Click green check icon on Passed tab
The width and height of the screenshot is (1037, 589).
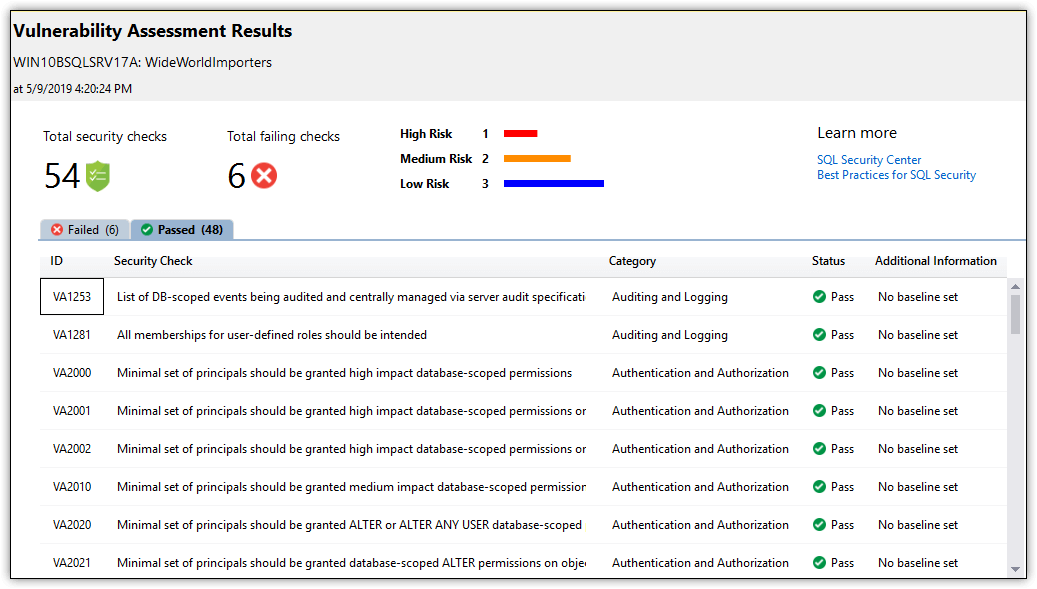[147, 229]
